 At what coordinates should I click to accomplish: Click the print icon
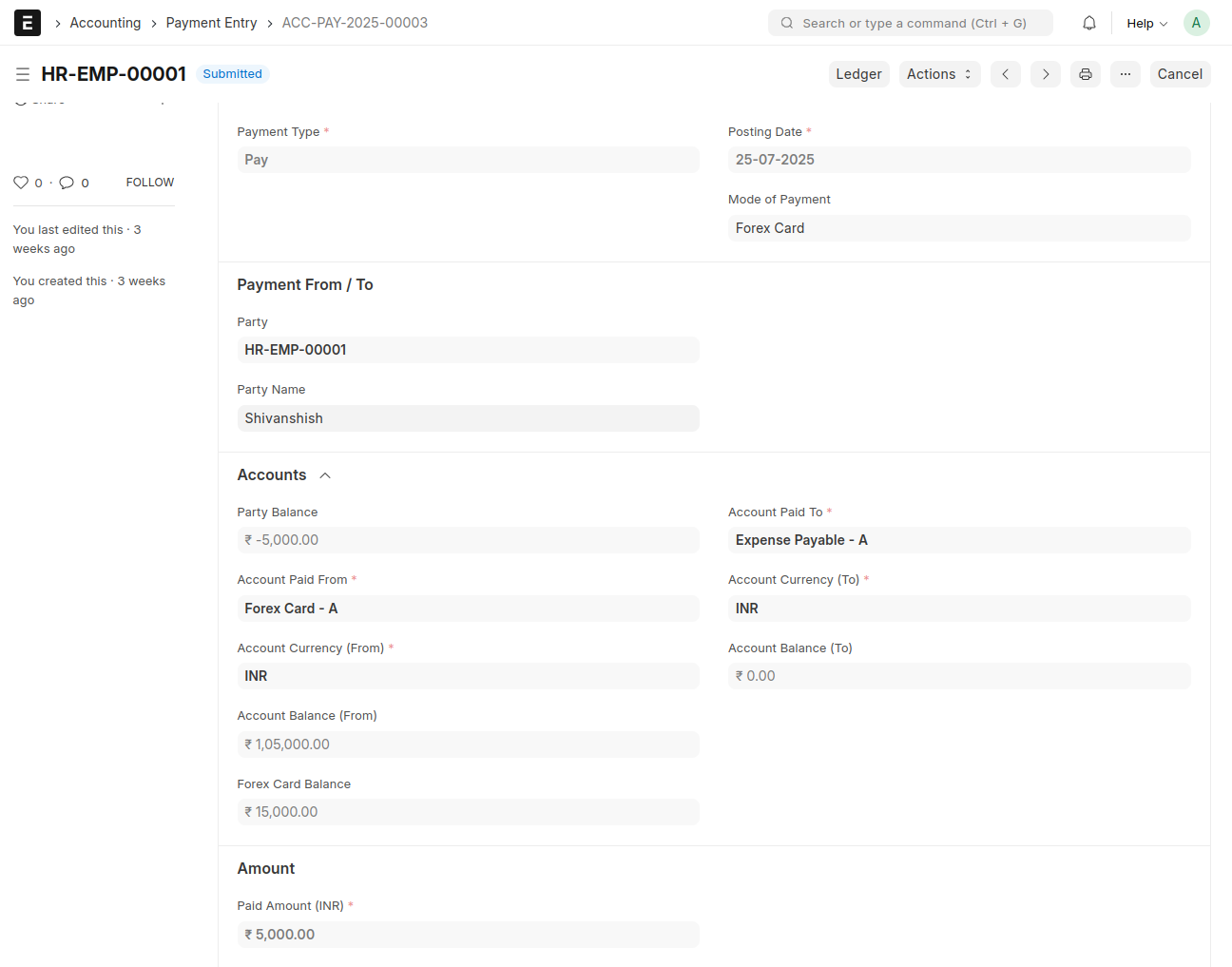tap(1085, 74)
